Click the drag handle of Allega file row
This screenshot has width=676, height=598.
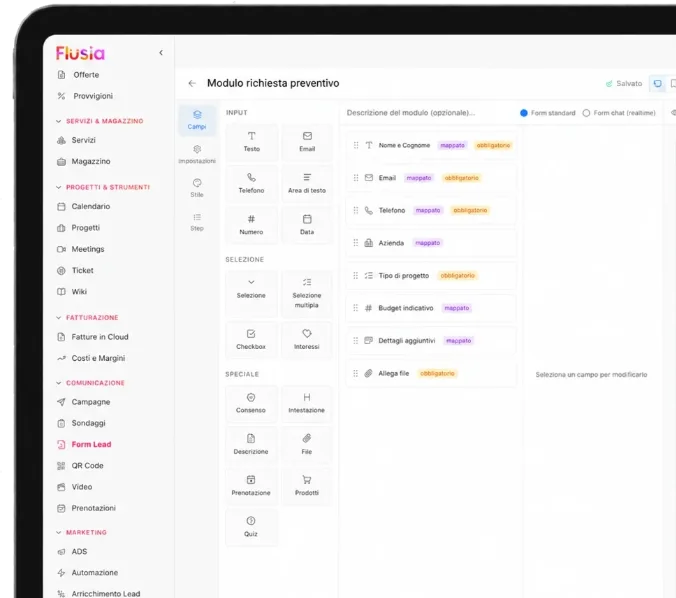pos(356,373)
